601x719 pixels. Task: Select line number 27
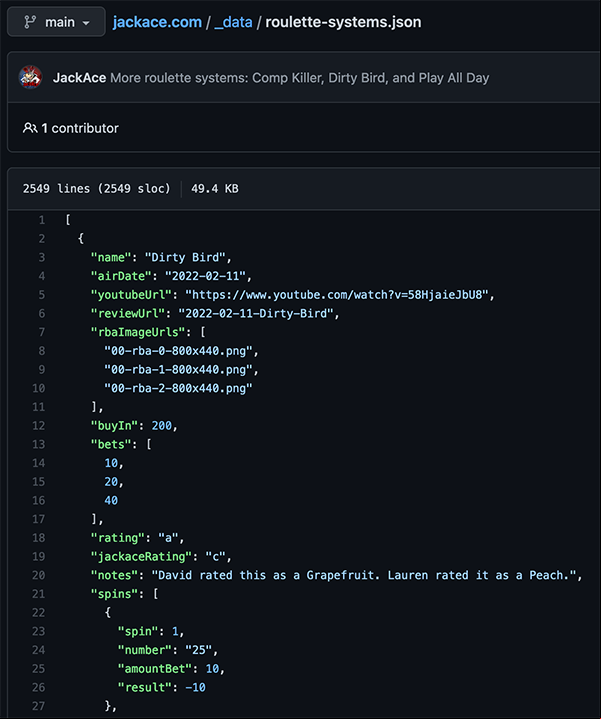tap(39, 706)
